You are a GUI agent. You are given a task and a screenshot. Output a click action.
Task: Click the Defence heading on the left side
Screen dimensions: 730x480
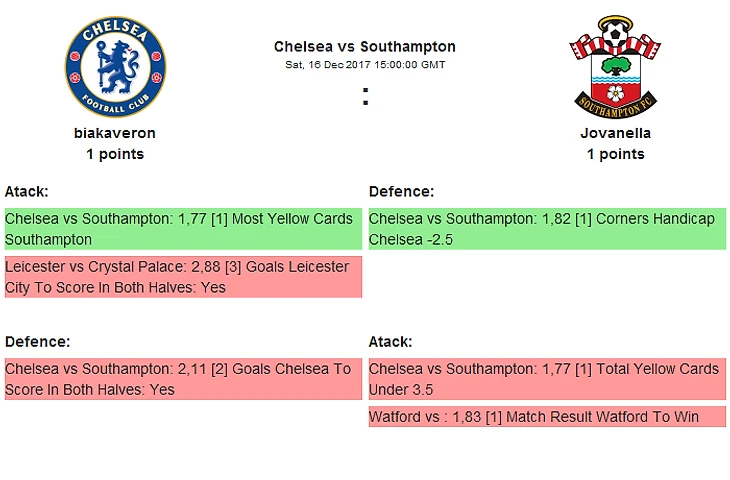(37, 341)
